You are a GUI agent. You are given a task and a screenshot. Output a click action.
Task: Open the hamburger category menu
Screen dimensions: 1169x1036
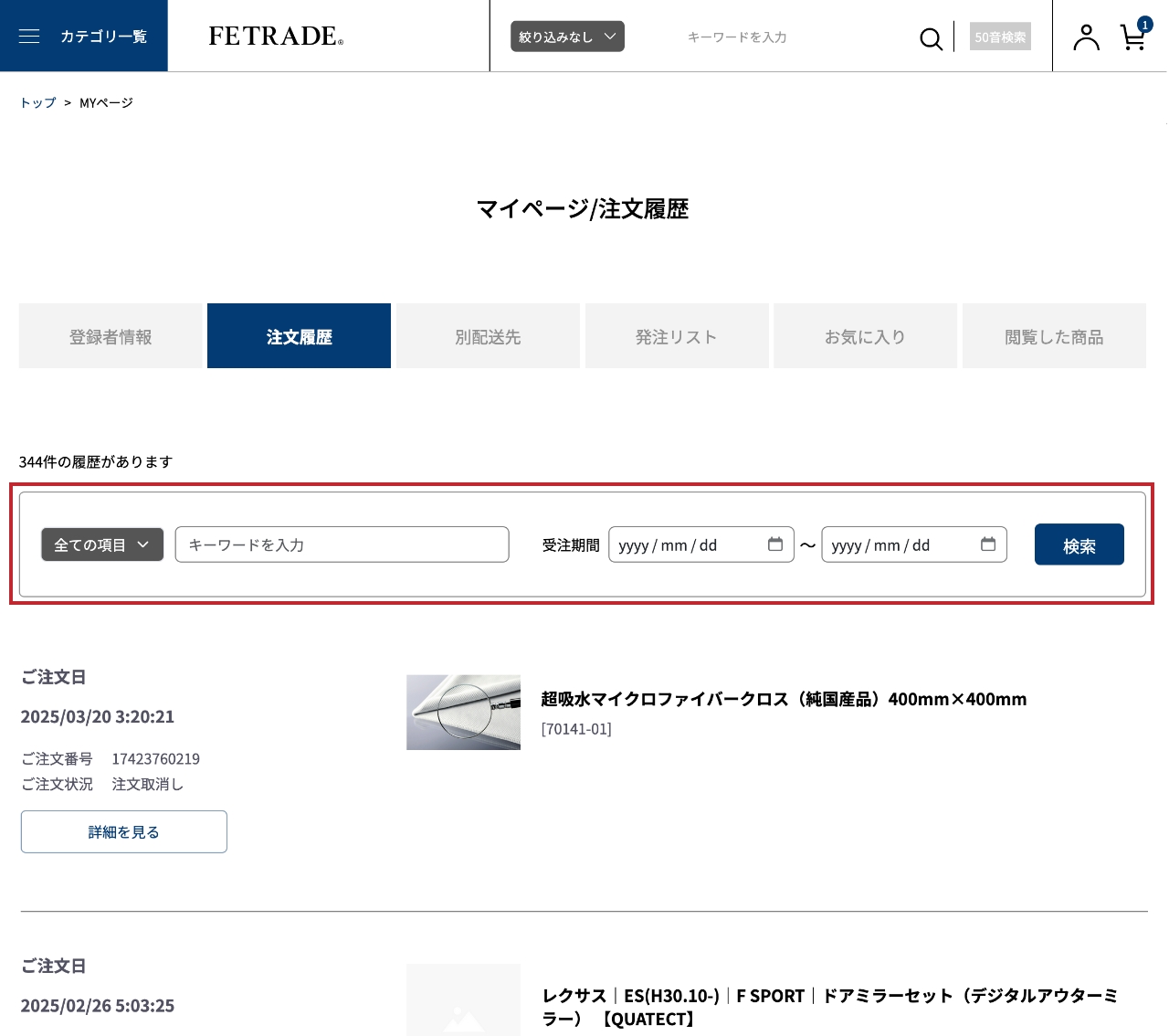[29, 36]
